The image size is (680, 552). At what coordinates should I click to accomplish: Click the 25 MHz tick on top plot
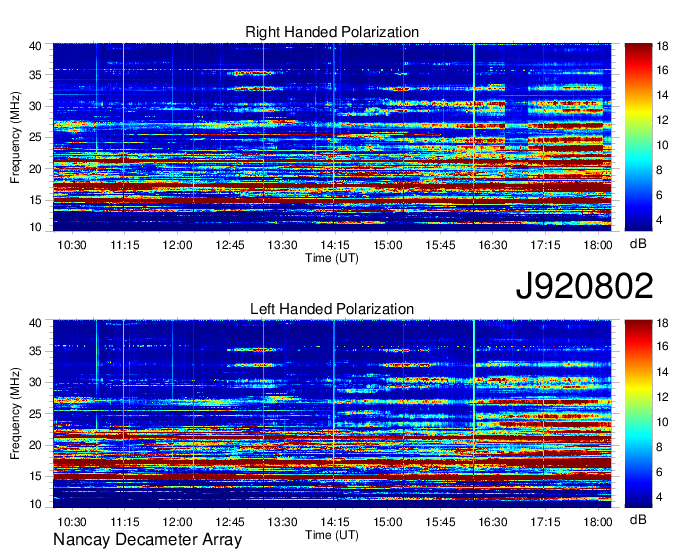point(35,137)
